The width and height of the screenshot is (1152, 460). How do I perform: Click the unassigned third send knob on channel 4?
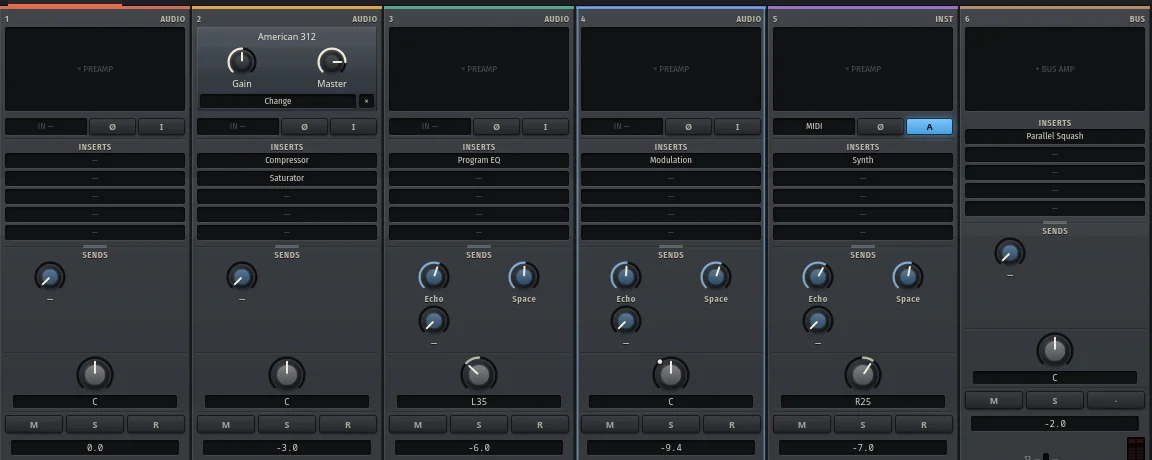[625, 321]
